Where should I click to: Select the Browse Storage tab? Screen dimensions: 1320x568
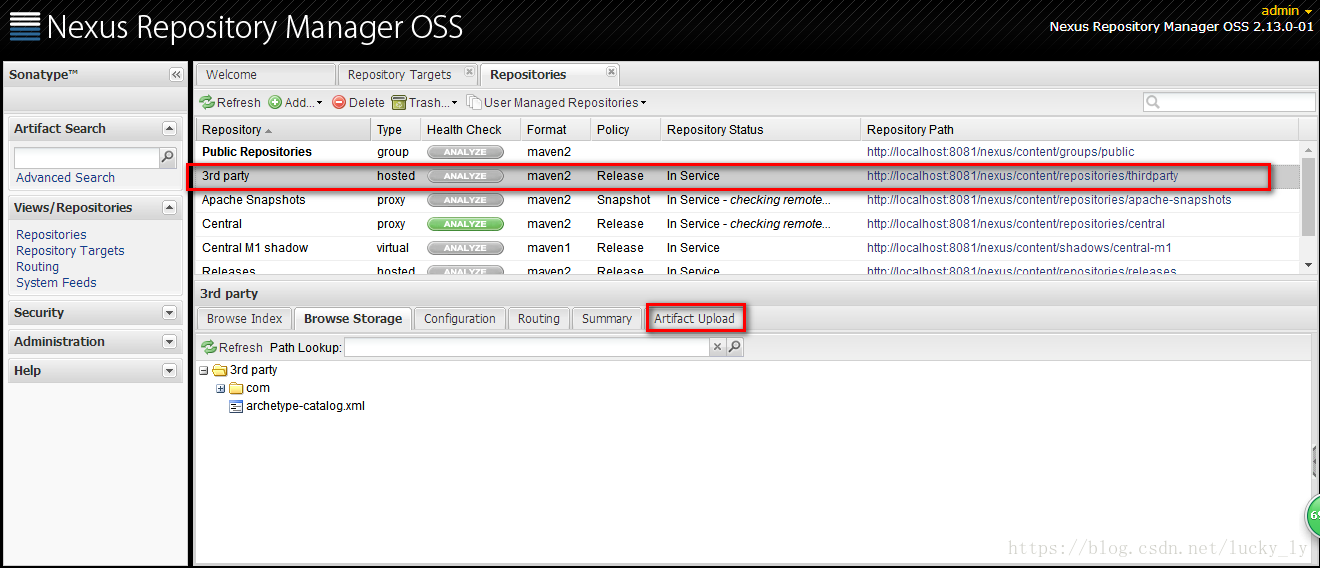[x=353, y=319]
